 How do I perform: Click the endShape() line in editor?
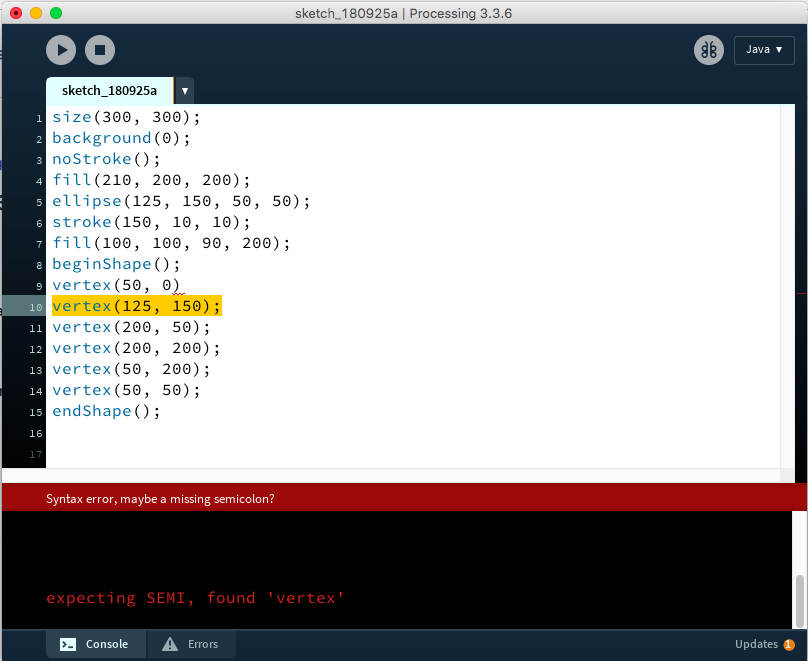click(x=106, y=411)
